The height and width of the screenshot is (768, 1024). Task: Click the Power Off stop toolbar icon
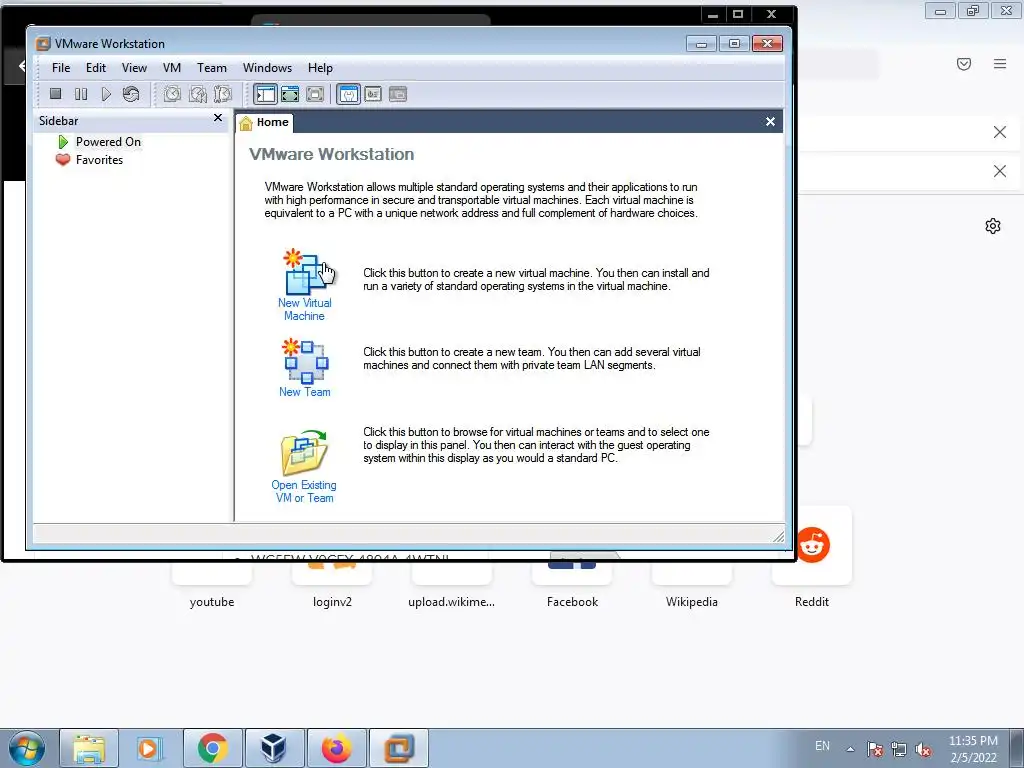pyautogui.click(x=56, y=94)
